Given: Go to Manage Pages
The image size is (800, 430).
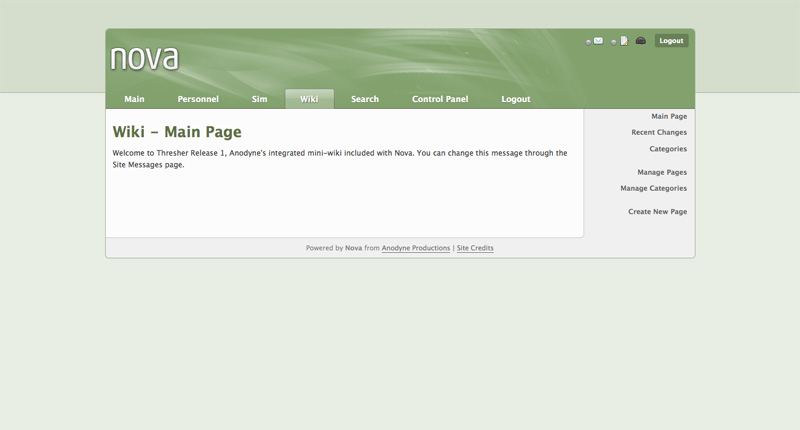Looking at the screenshot, I should tap(661, 172).
